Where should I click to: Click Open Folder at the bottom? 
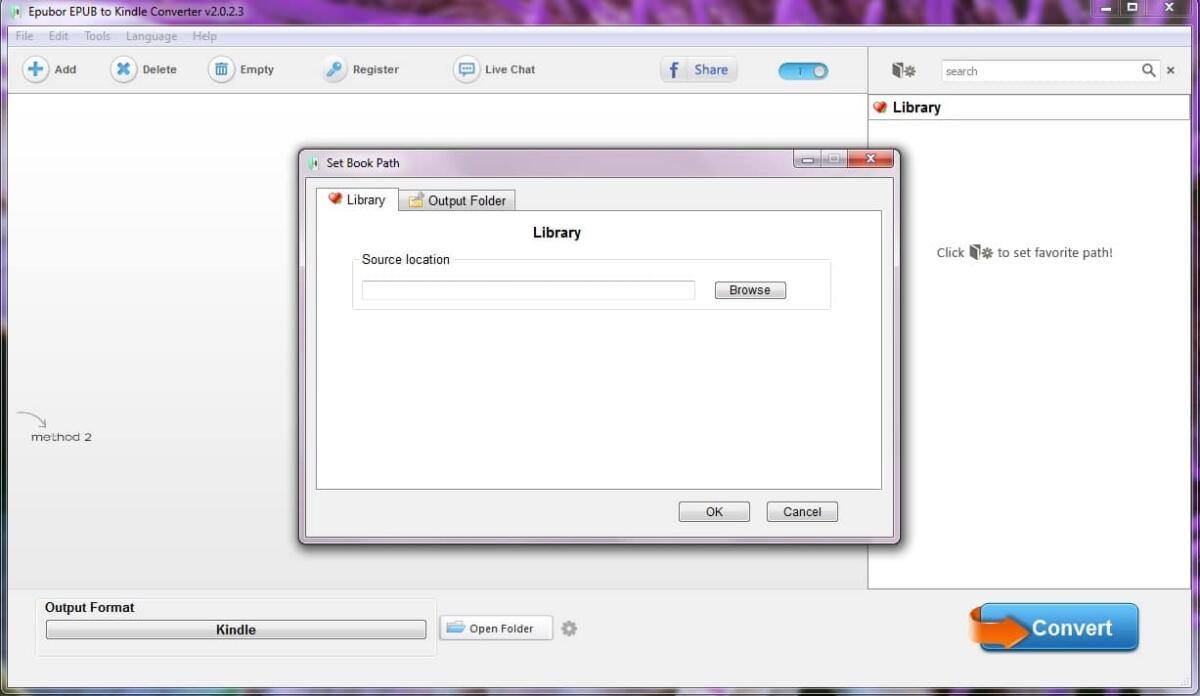coord(496,628)
